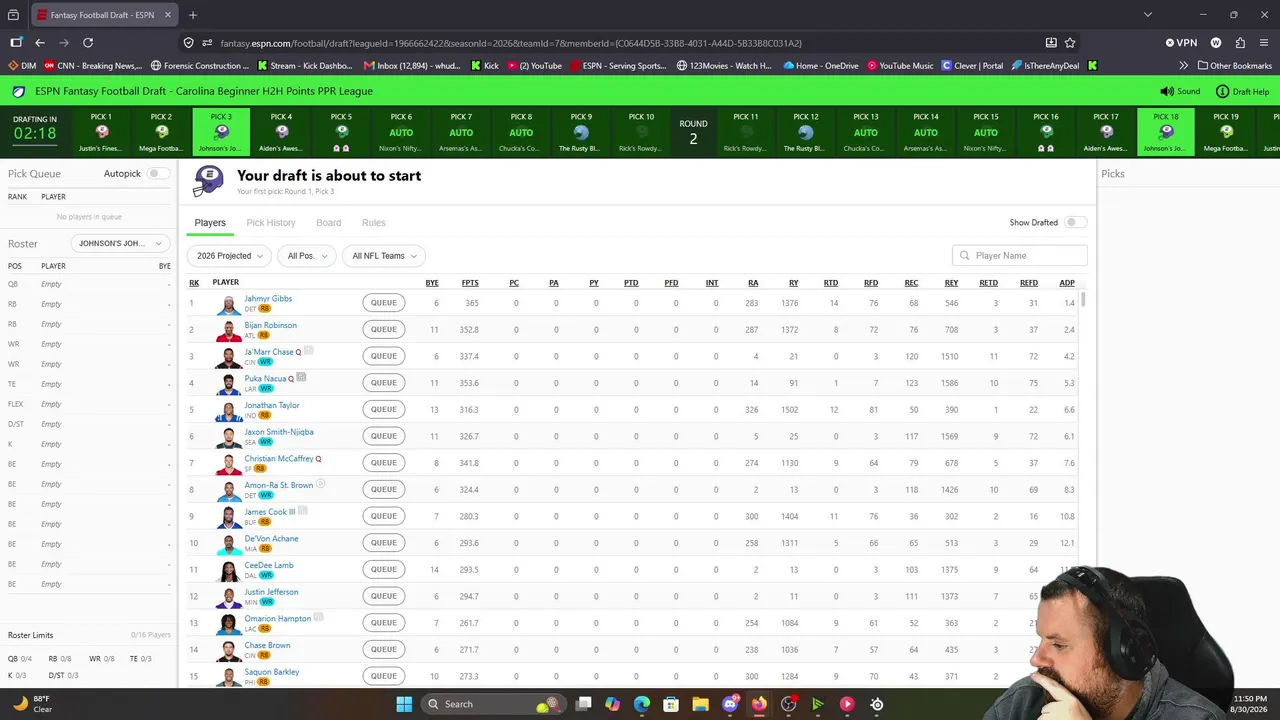Click player news note icon beside Ja'Marr Chase
Screen dimensions: 1280x720
309,351
